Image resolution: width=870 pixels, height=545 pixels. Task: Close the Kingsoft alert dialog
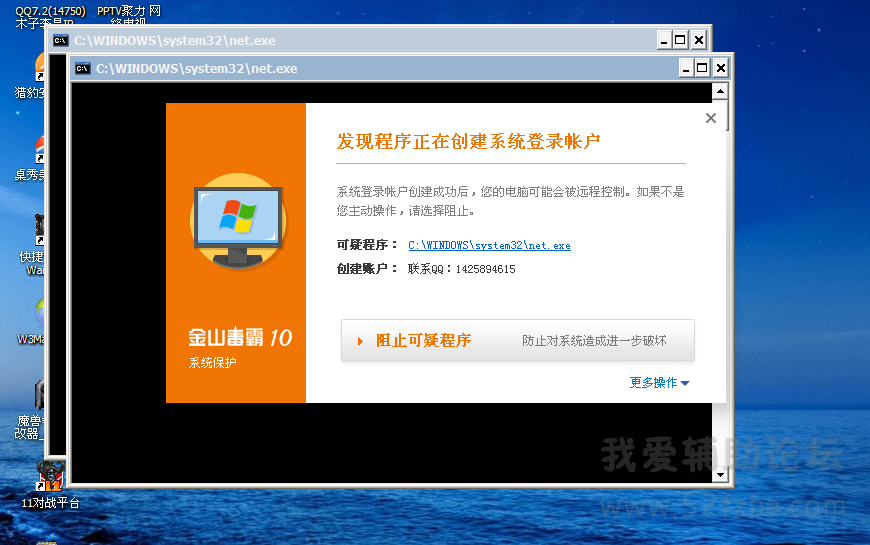tap(711, 118)
